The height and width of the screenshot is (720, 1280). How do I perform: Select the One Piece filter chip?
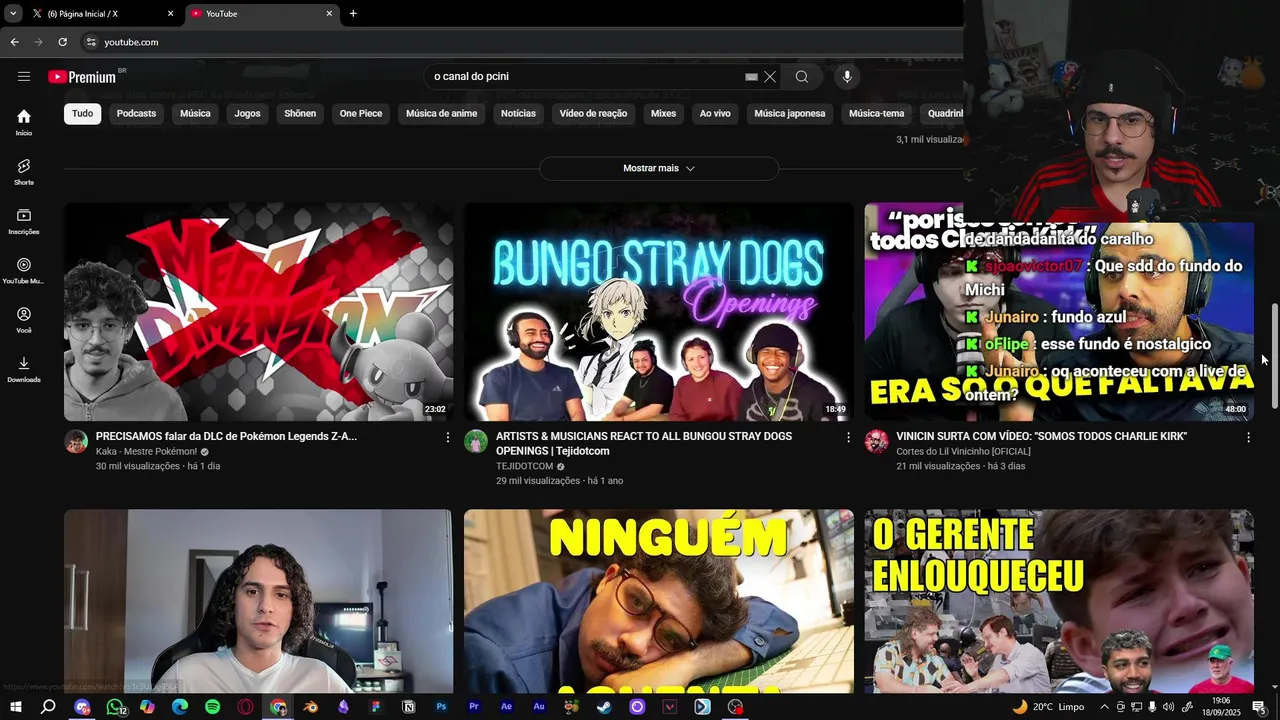[361, 114]
